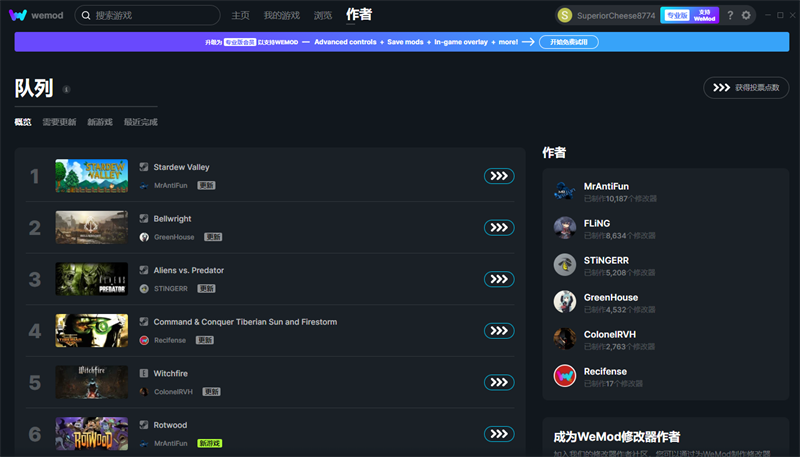
Task: Open the 作者 tab
Action: (359, 14)
